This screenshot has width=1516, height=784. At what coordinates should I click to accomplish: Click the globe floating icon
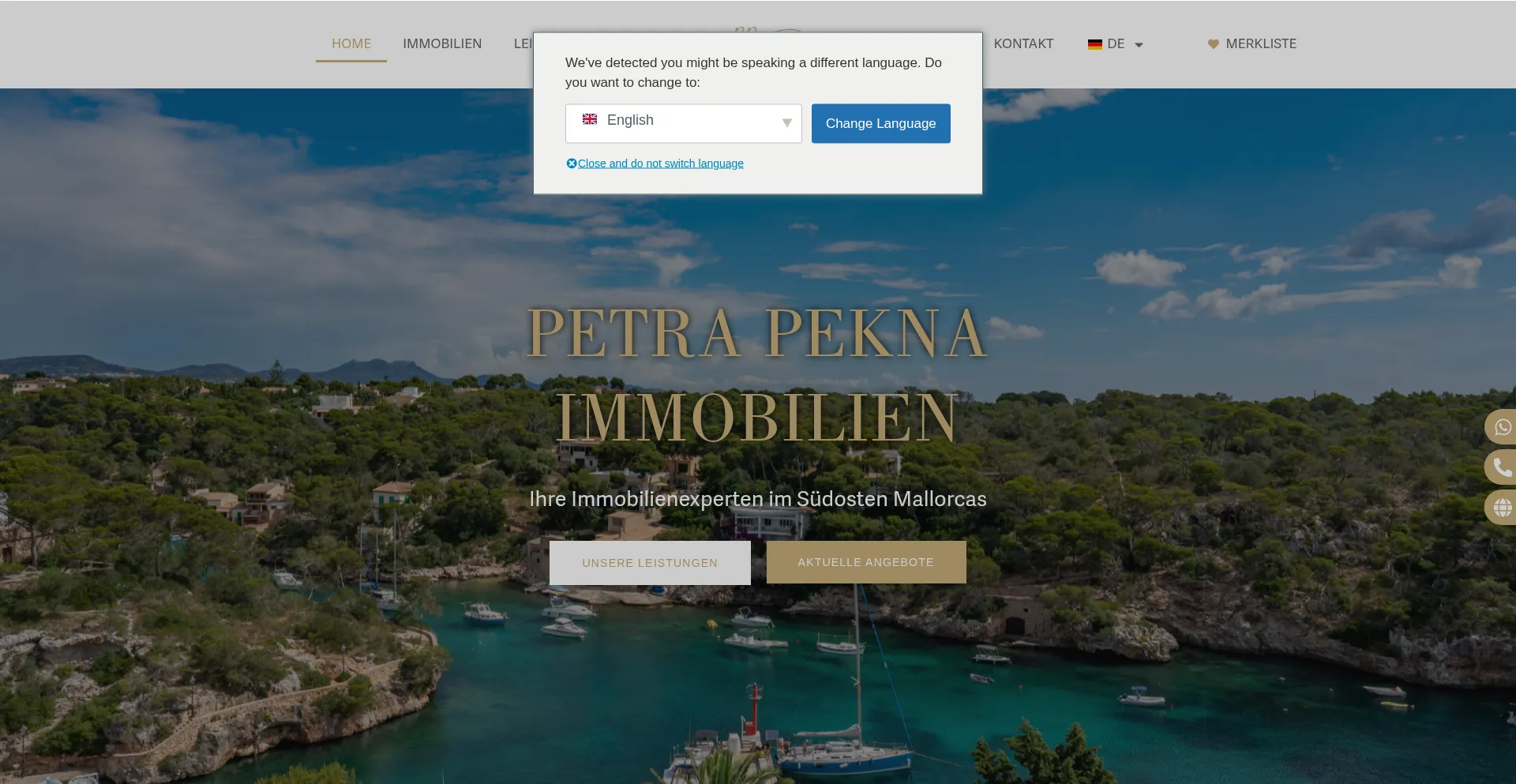[x=1502, y=508]
